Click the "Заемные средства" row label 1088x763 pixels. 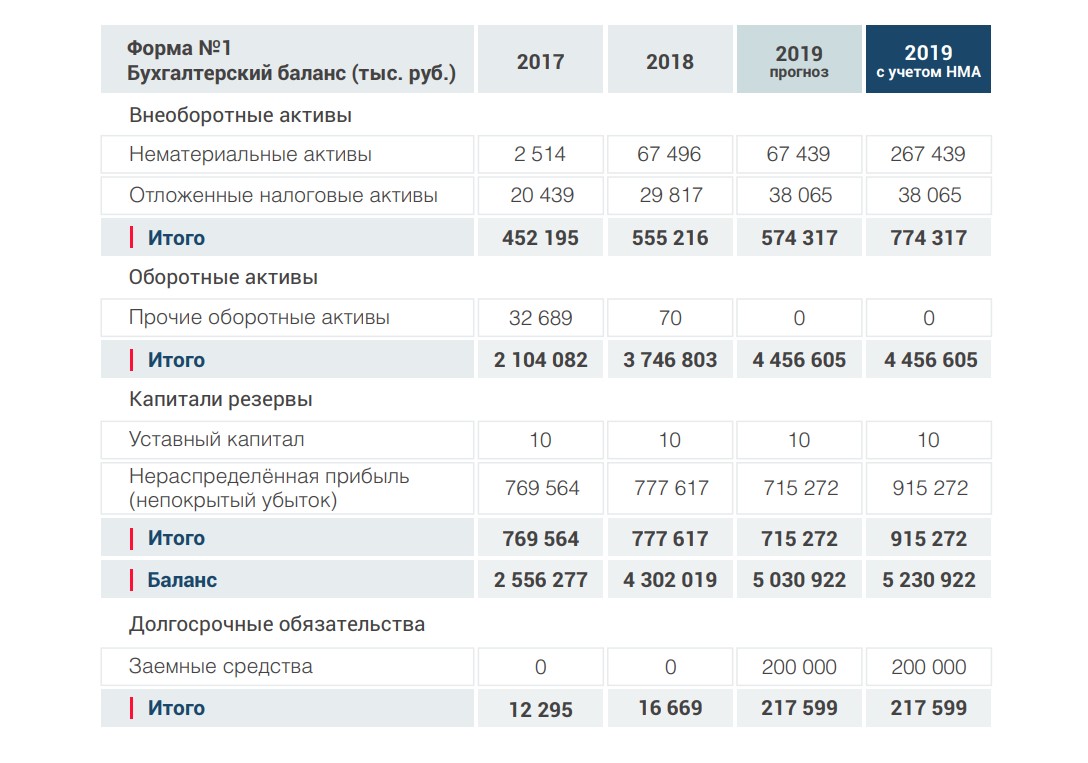click(220, 667)
